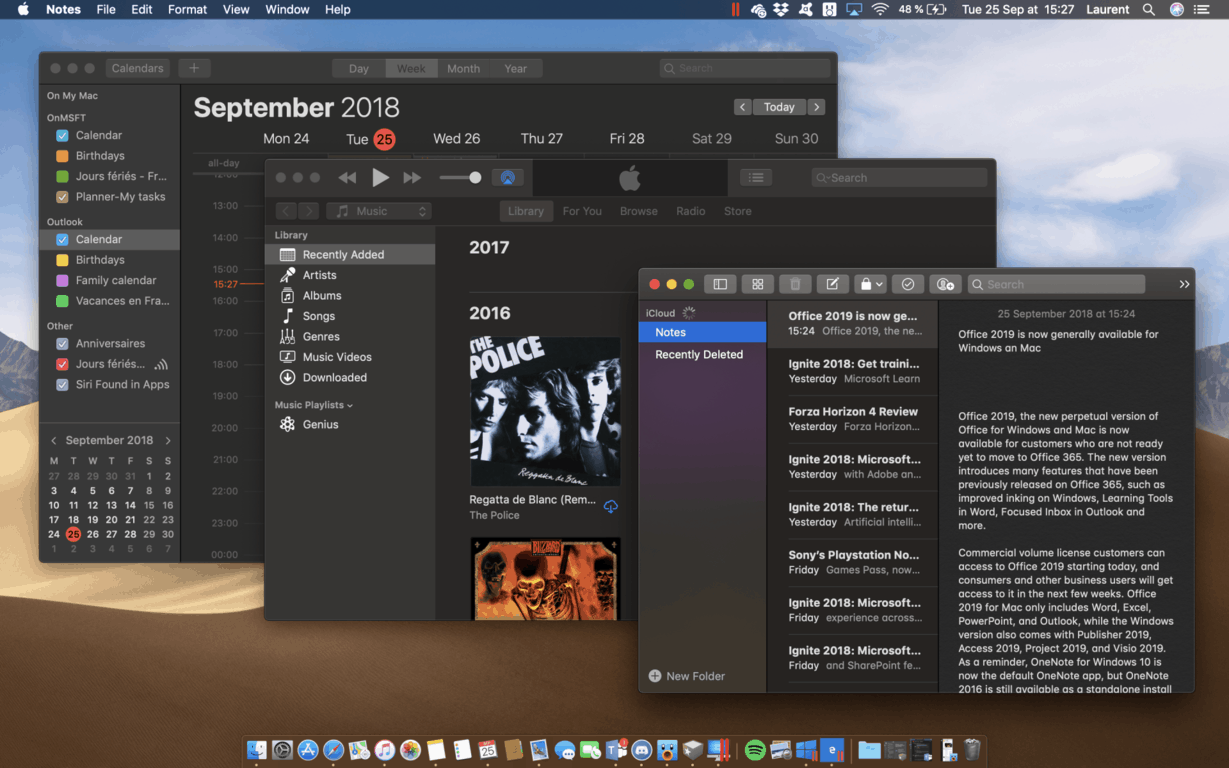Screen dimensions: 1229x768
Task: Toggle OnMSFT Birthdays checkbox
Action: click(63, 156)
